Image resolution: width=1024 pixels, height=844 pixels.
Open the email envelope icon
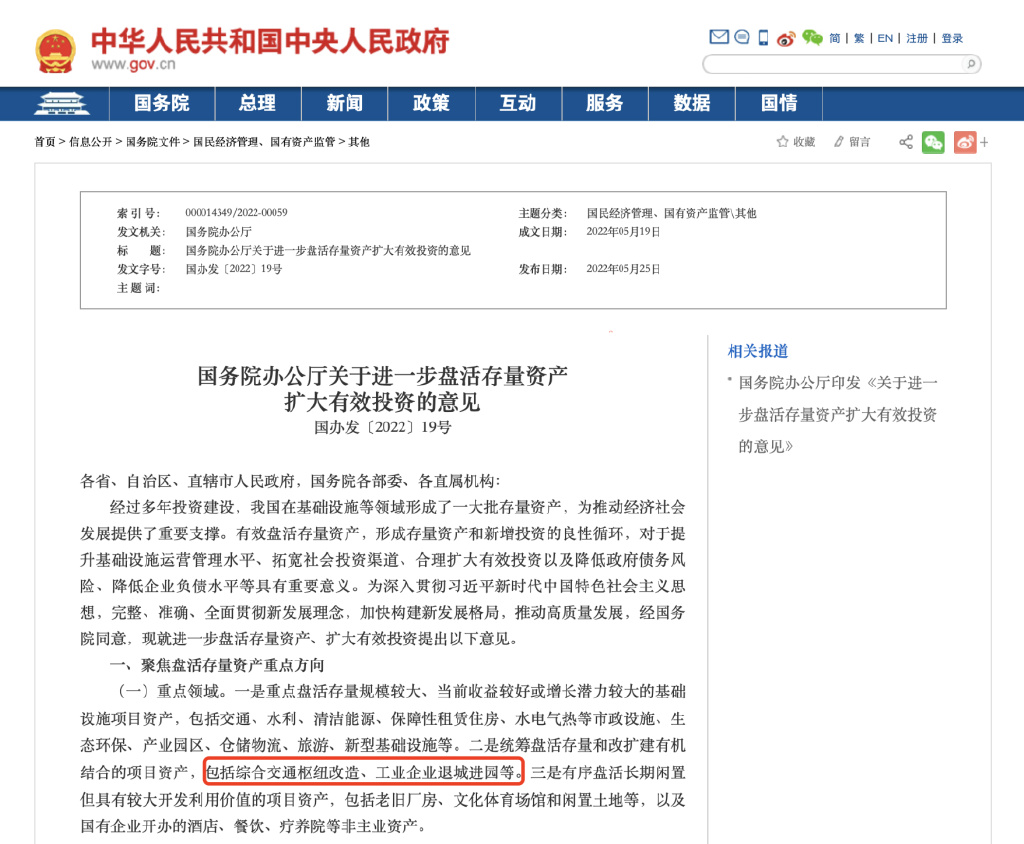pos(719,37)
